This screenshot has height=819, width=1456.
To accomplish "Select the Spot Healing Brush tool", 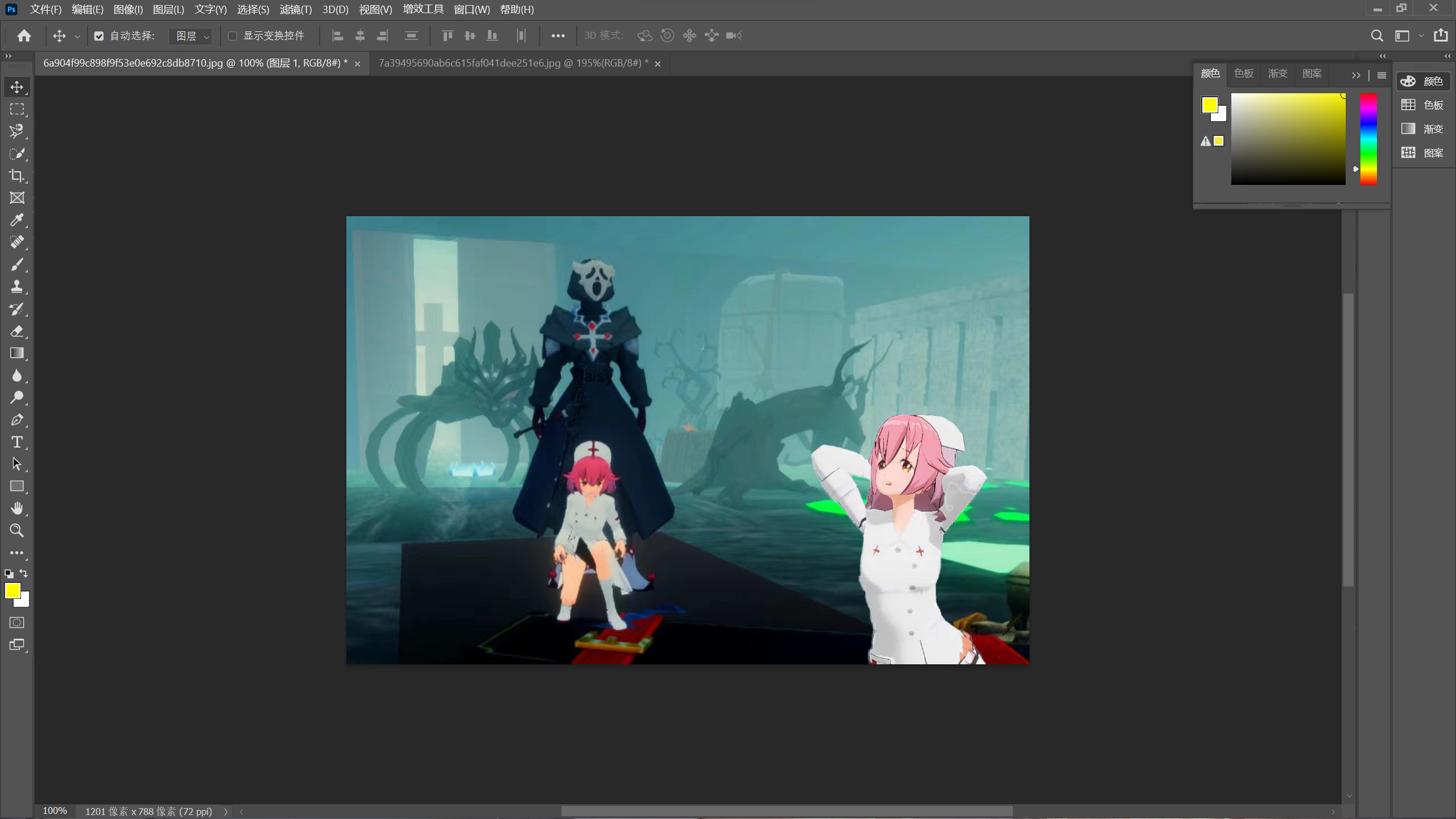I will (x=17, y=242).
